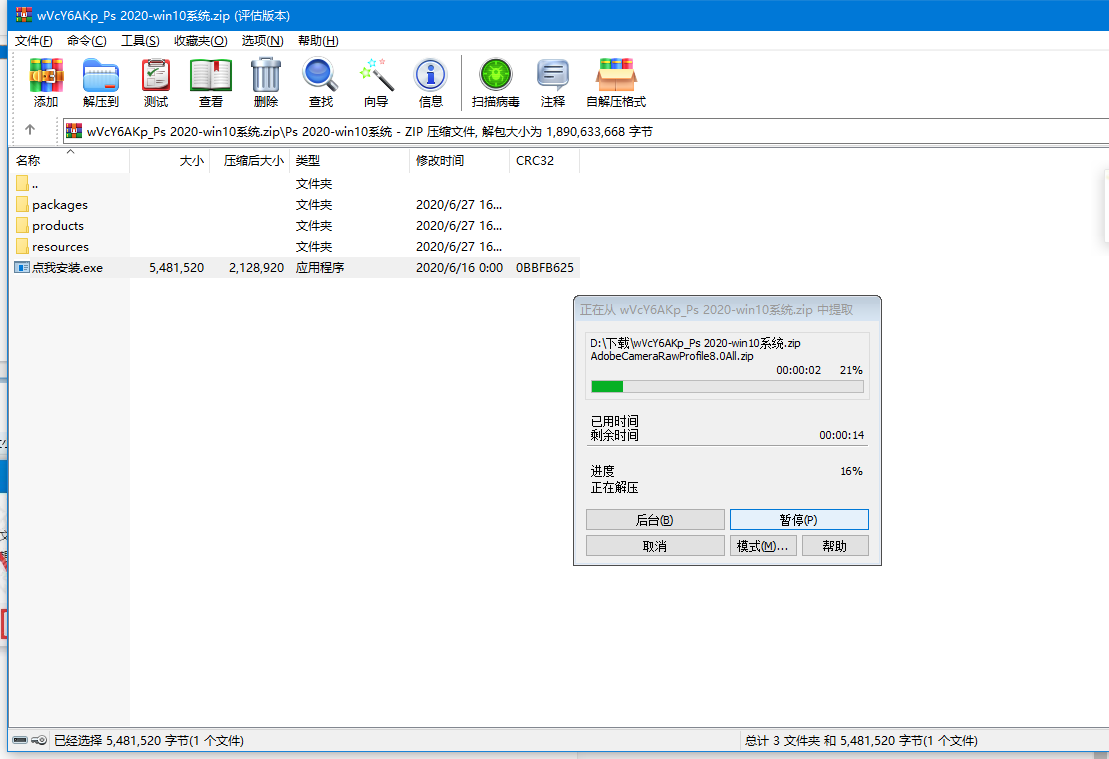
Task: Click the 2020/6/16 0:00 modified date
Action: tap(459, 267)
